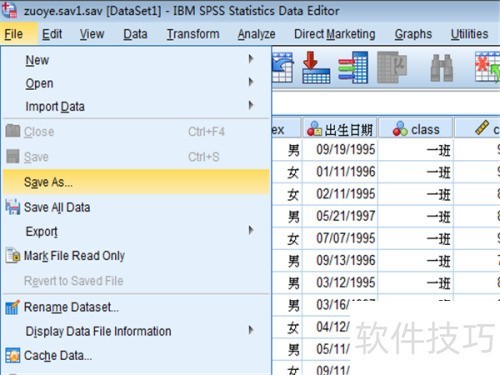Select the cell with date 01/11/1996

pyautogui.click(x=340, y=172)
